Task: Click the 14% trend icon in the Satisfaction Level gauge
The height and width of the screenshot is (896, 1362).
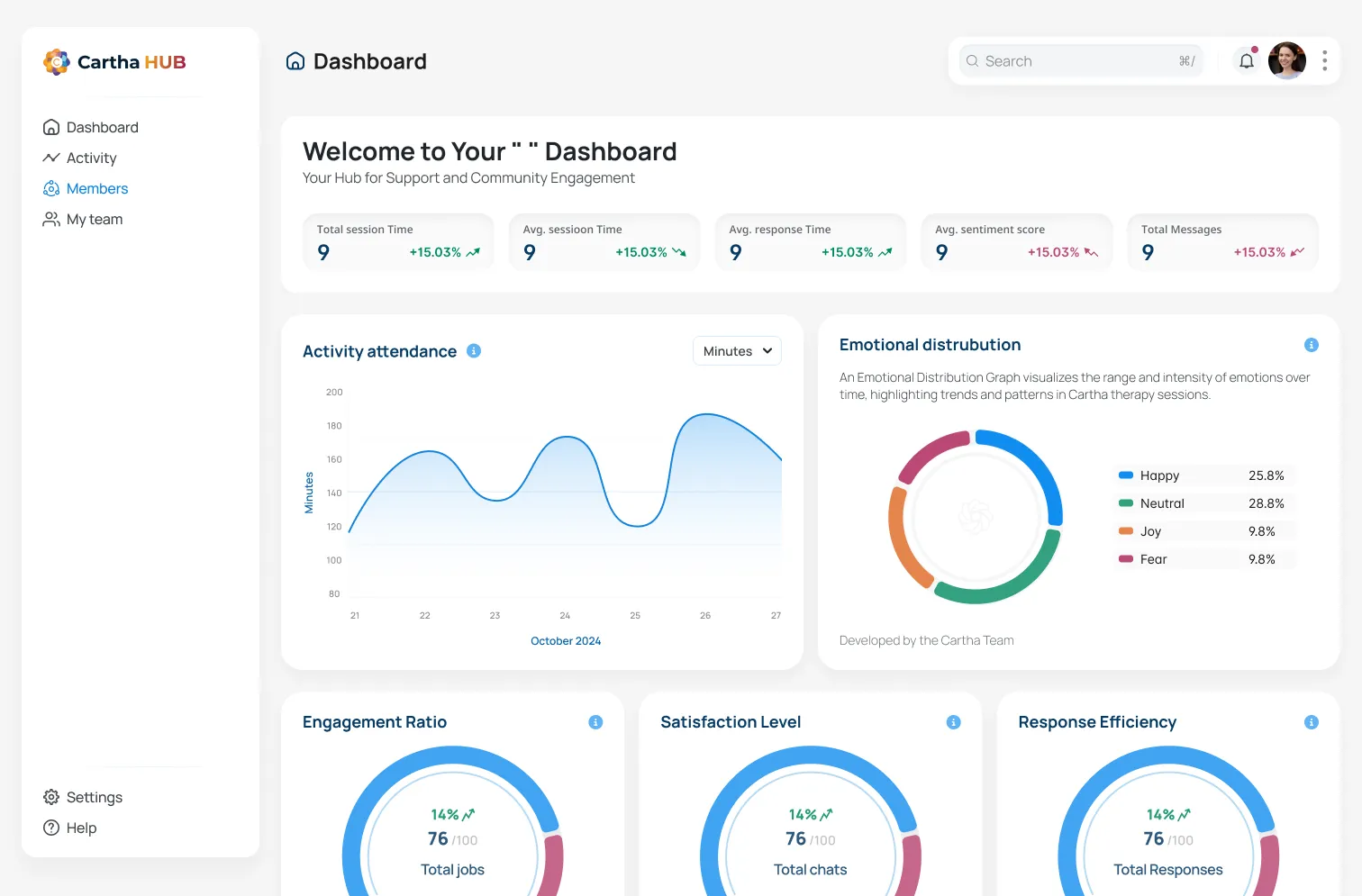Action: pyautogui.click(x=827, y=815)
